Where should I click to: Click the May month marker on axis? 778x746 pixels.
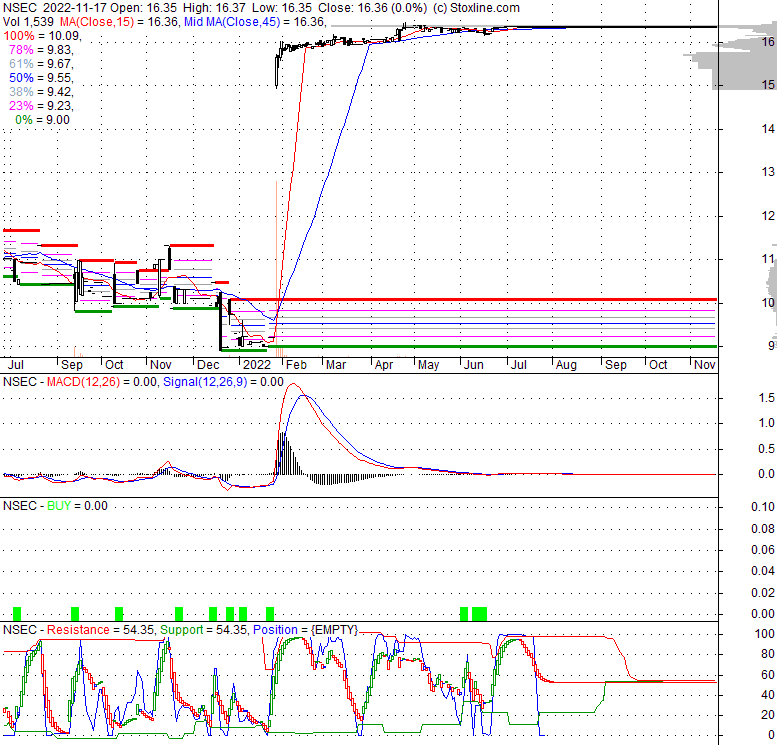tap(428, 365)
